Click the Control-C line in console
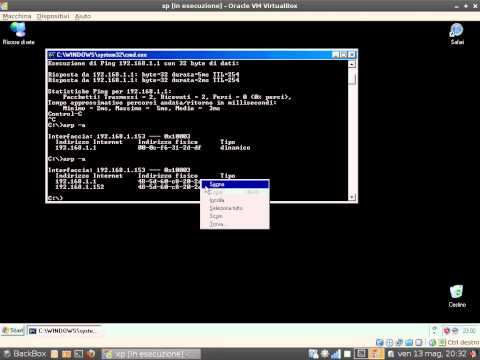480x360 pixels. point(65,114)
